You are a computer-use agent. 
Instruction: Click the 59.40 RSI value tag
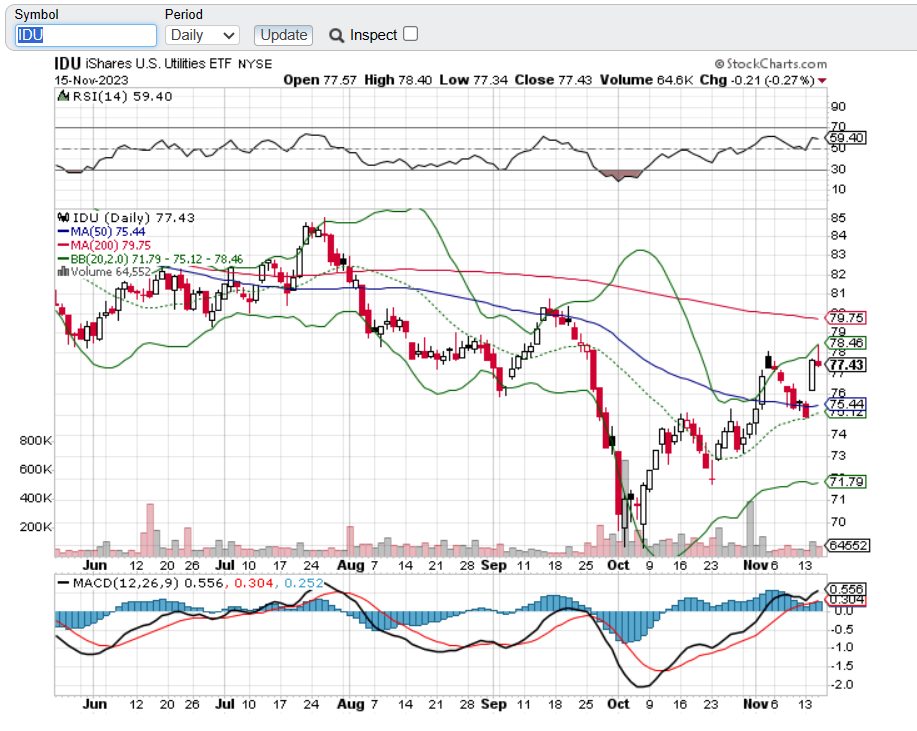pos(847,137)
